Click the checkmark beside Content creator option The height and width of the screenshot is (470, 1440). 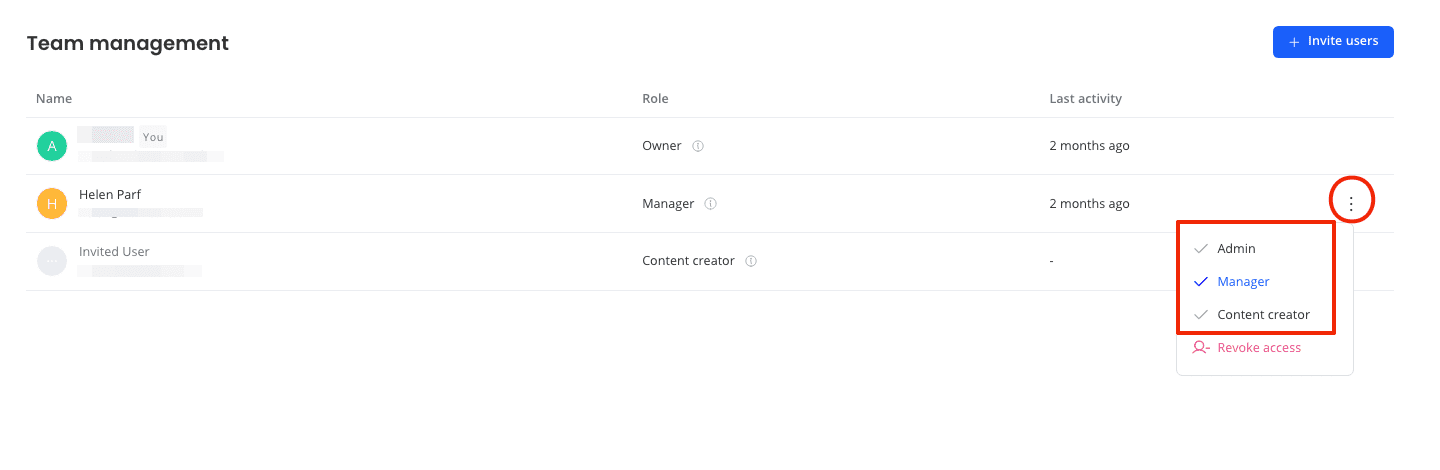click(1201, 315)
